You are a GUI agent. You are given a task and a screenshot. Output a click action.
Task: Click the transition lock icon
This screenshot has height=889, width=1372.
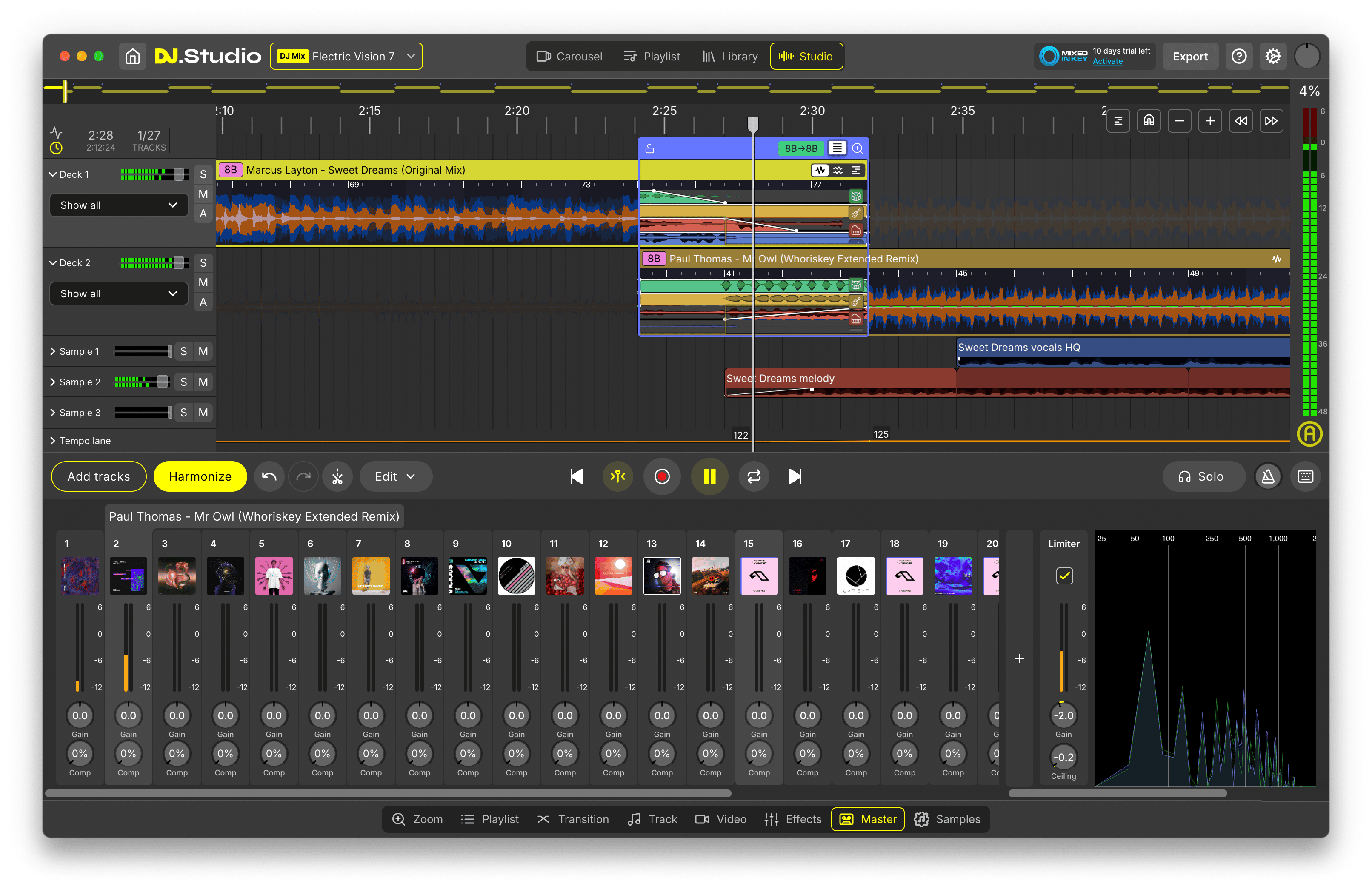(650, 148)
